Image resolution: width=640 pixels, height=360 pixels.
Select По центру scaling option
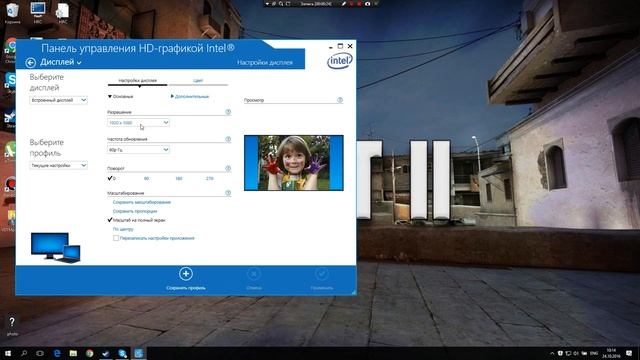click(123, 229)
